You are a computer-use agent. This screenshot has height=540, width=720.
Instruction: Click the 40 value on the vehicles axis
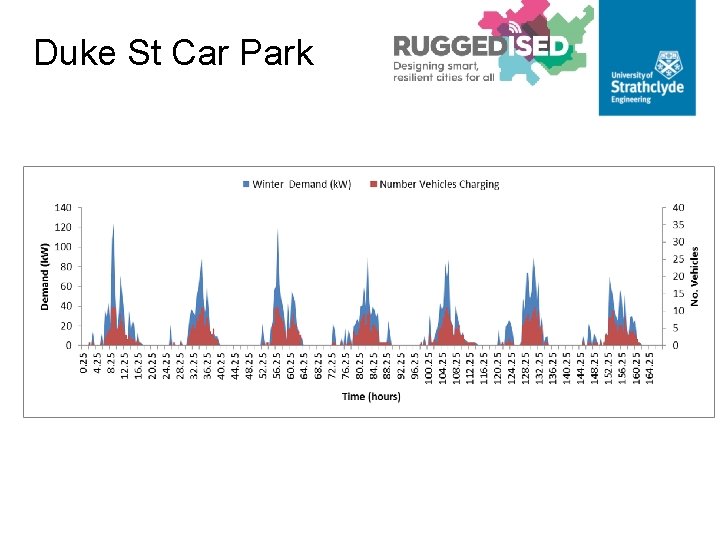[678, 208]
